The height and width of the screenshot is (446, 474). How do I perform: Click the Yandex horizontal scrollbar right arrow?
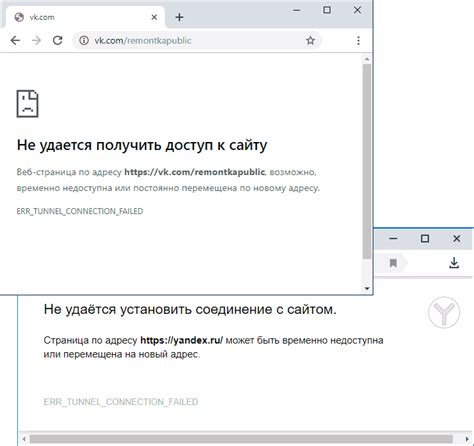click(467, 439)
